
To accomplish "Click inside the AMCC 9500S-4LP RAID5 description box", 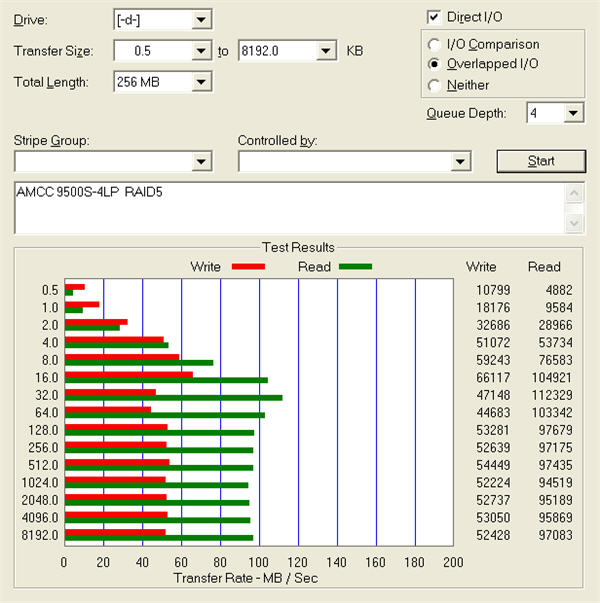I will 289,208.
